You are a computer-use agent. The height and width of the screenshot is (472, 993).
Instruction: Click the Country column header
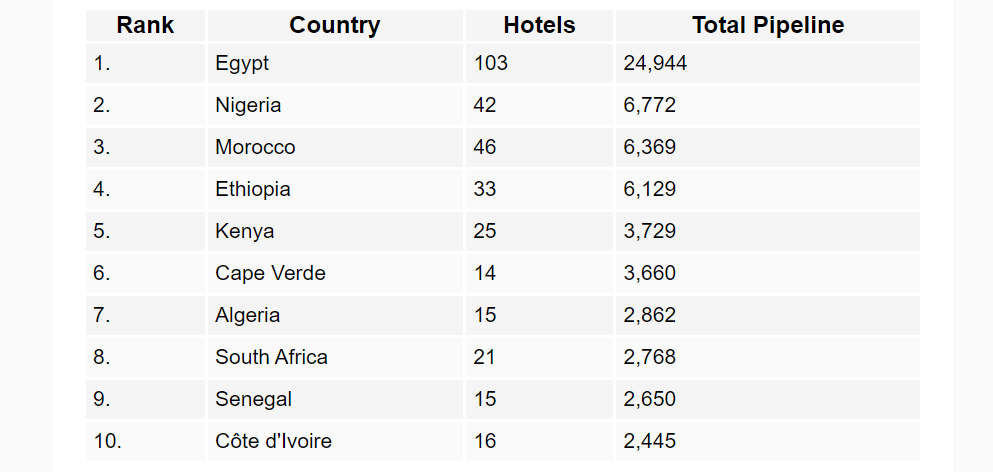[335, 25]
